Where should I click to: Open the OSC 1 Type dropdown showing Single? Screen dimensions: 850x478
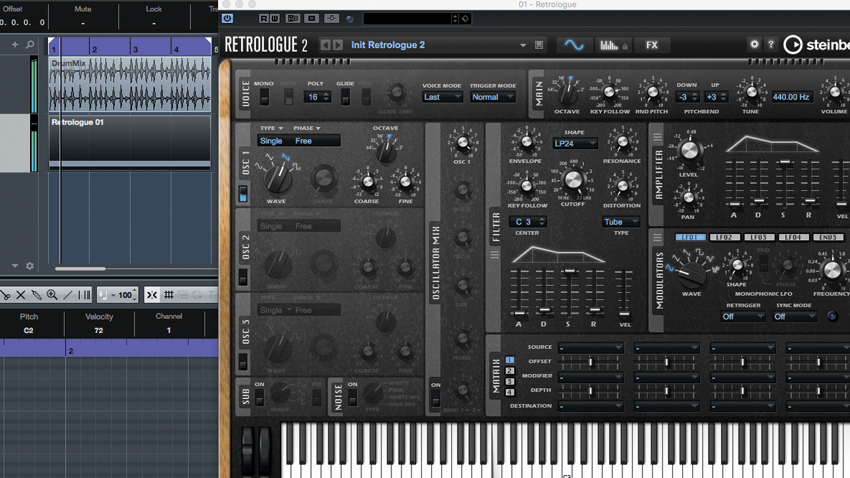tap(274, 141)
